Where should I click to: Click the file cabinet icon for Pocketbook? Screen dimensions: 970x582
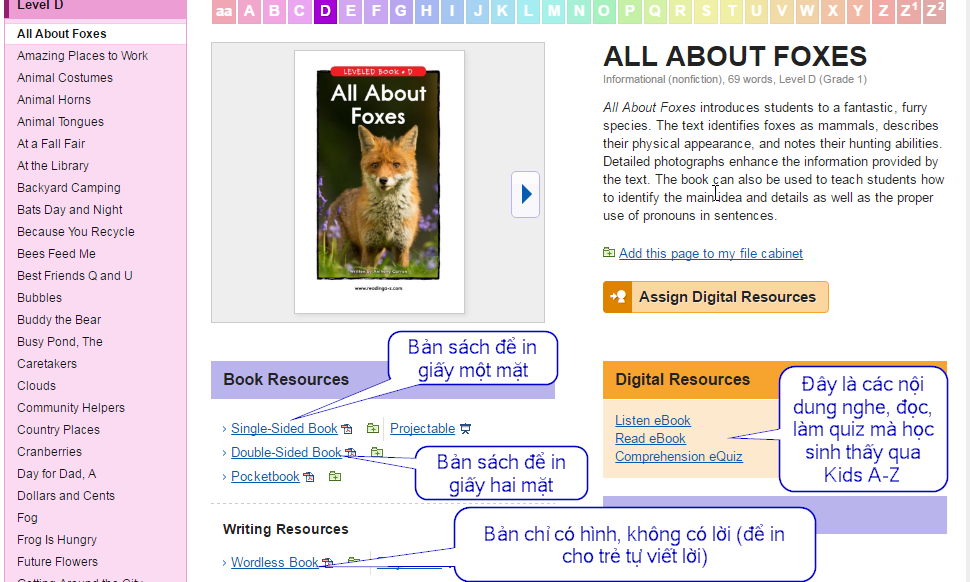pyautogui.click(x=334, y=477)
